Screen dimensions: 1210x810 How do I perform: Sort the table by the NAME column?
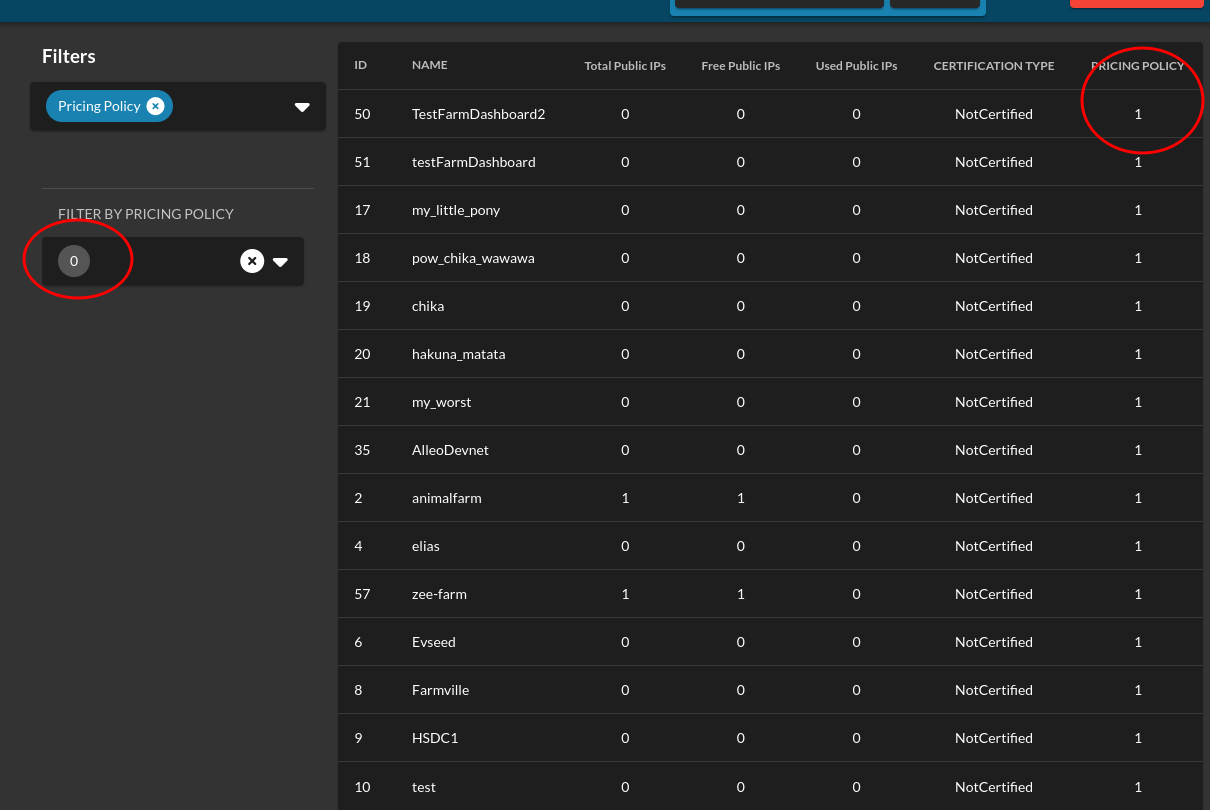click(429, 65)
